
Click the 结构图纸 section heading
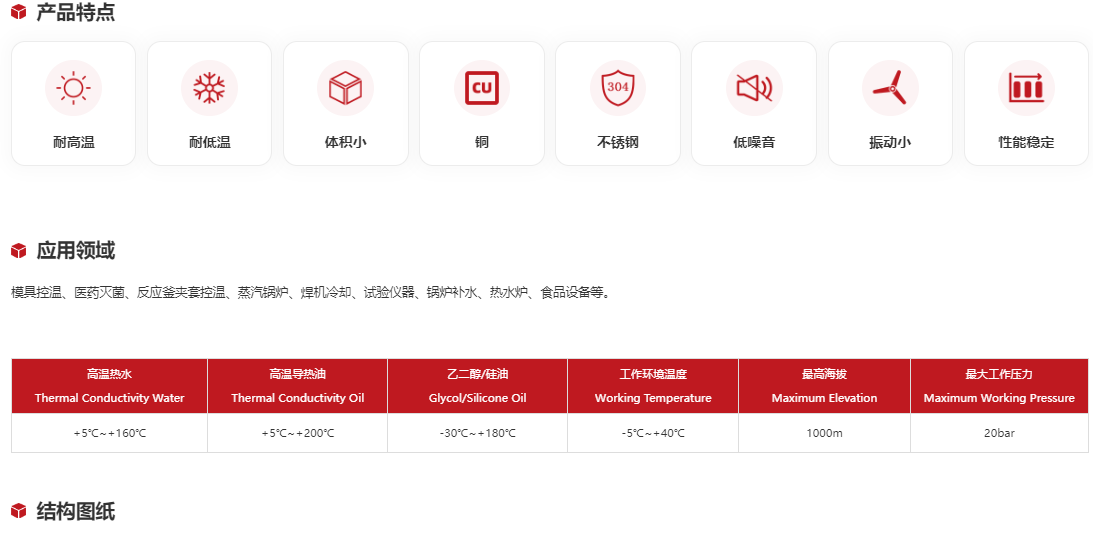coord(76,512)
